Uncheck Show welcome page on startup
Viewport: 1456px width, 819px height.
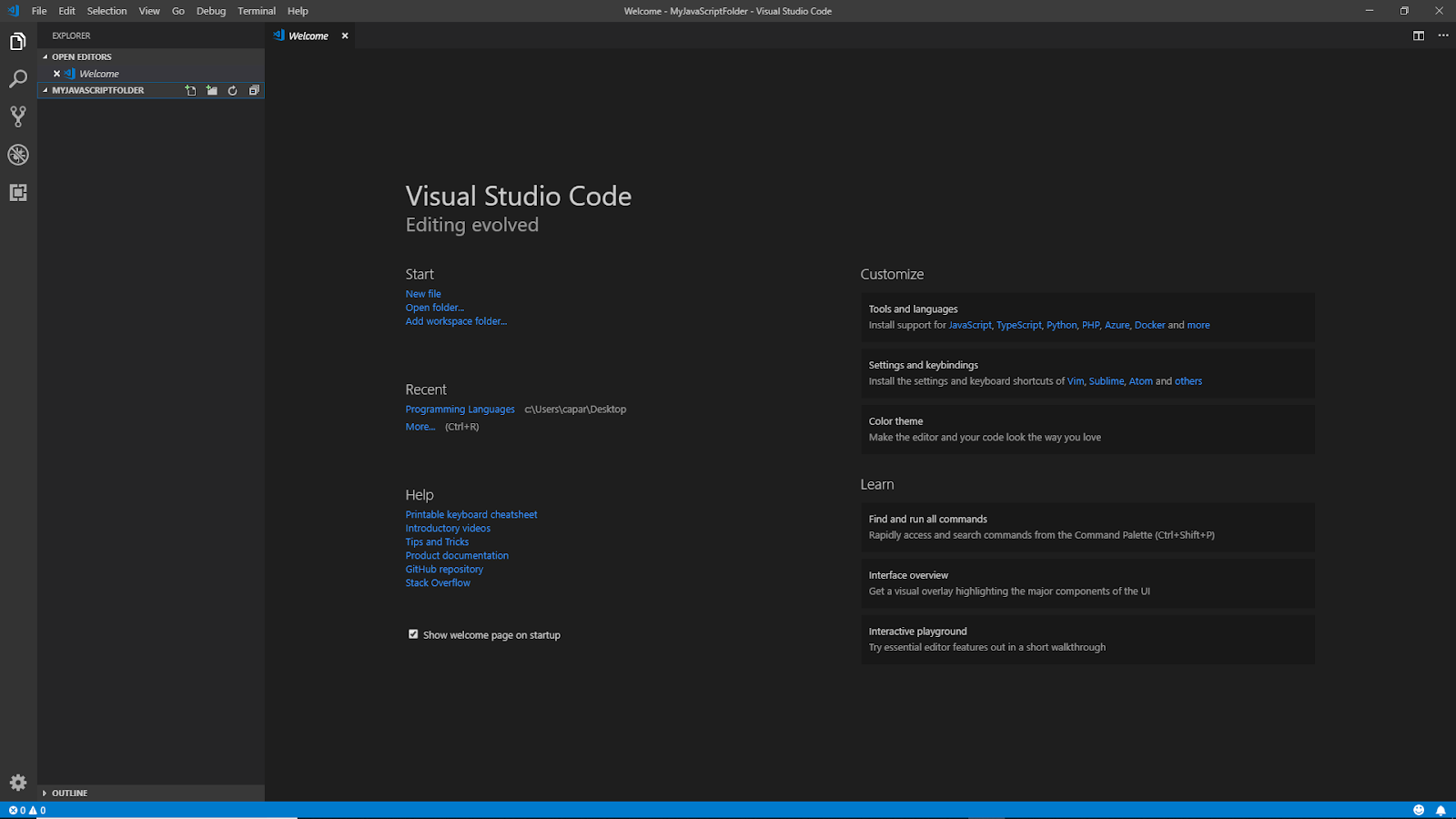[413, 634]
